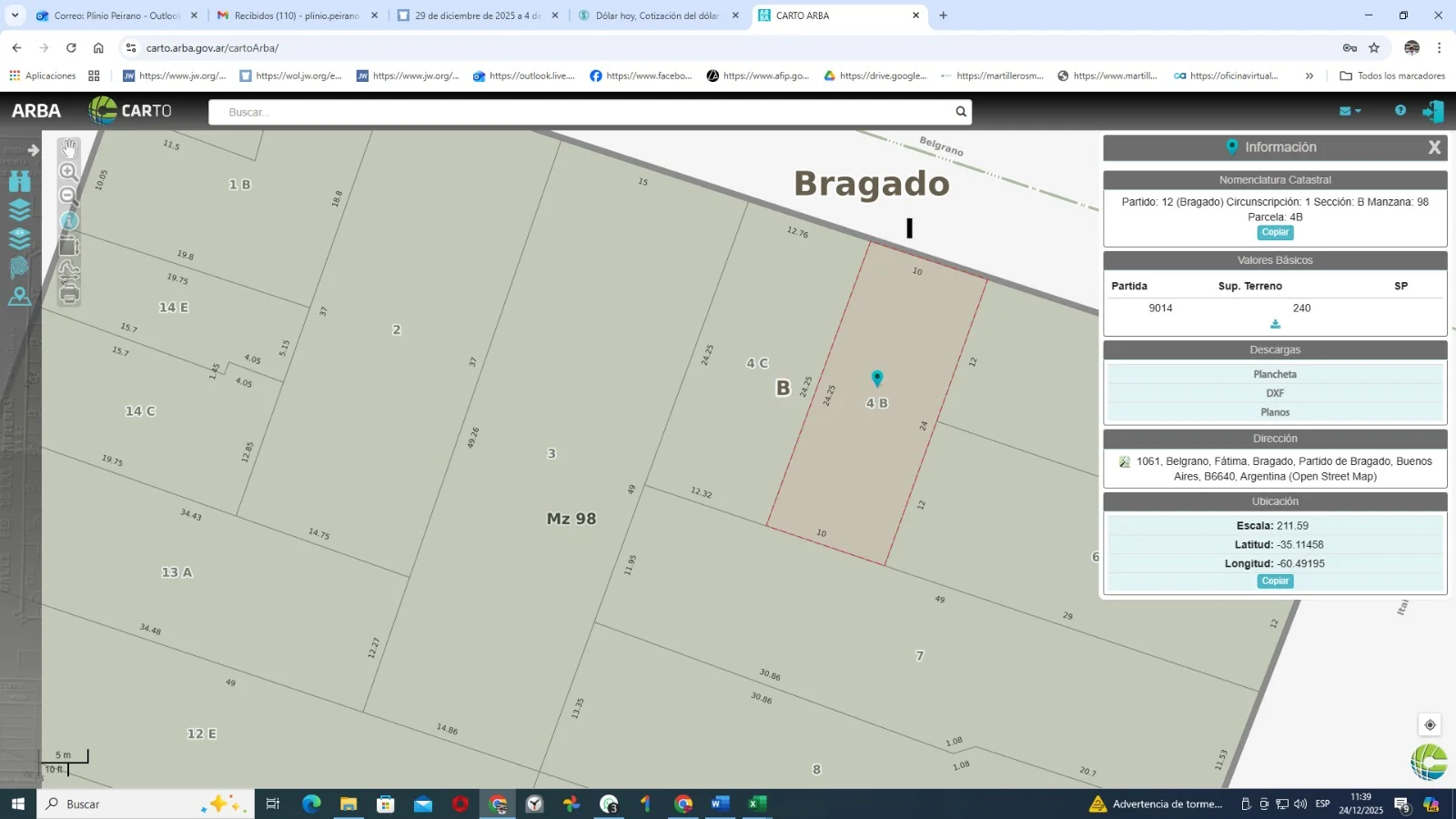Screen dimensions: 1456x819
Task: Copy the Nomenclatura Catastral text
Action: [1275, 232]
